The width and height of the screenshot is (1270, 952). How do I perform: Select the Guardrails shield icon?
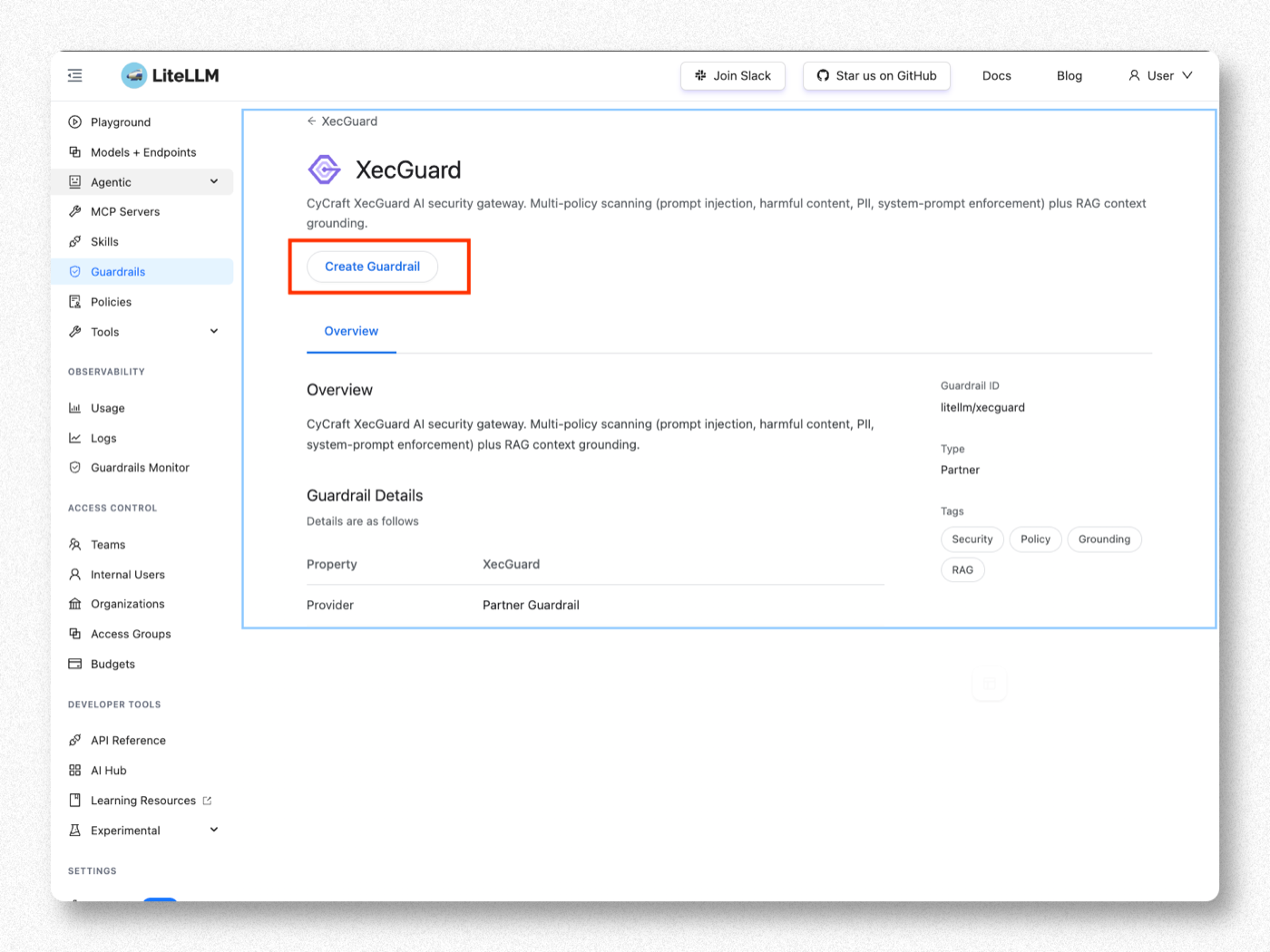(75, 271)
